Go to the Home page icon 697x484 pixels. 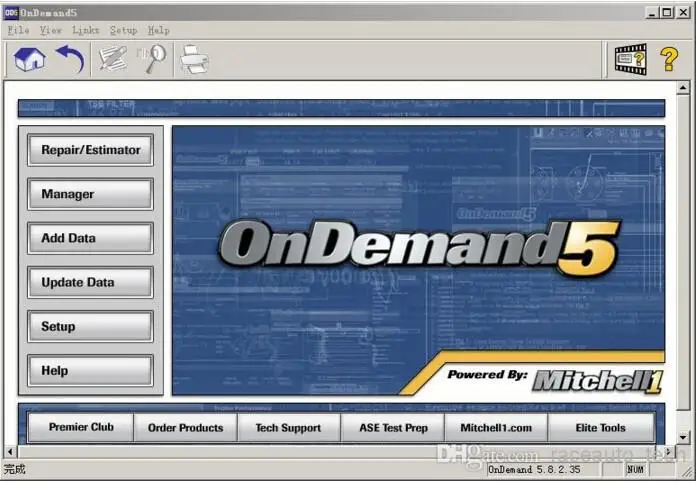pyautogui.click(x=29, y=59)
